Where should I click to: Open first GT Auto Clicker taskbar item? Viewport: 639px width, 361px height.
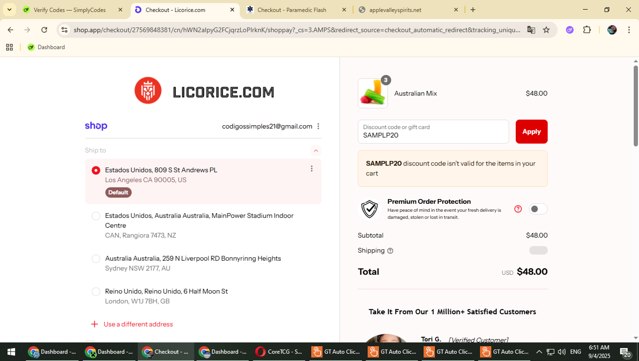tap(335, 352)
